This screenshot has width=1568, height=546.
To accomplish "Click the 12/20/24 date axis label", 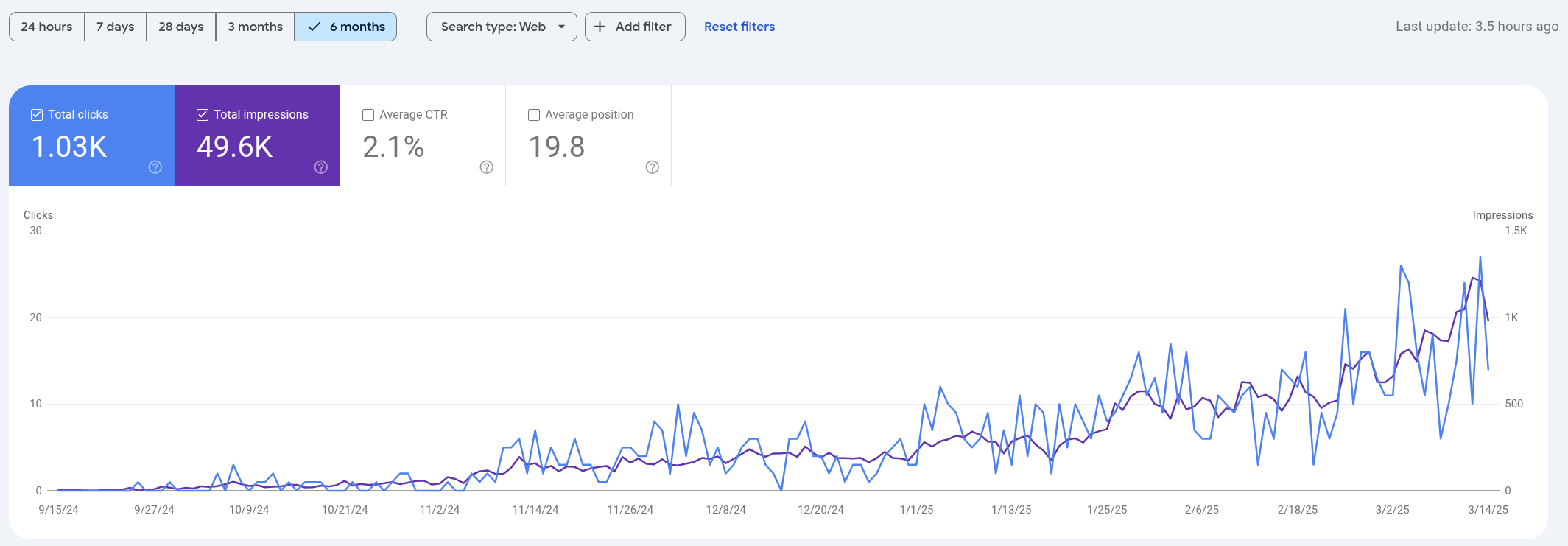I will (x=821, y=510).
